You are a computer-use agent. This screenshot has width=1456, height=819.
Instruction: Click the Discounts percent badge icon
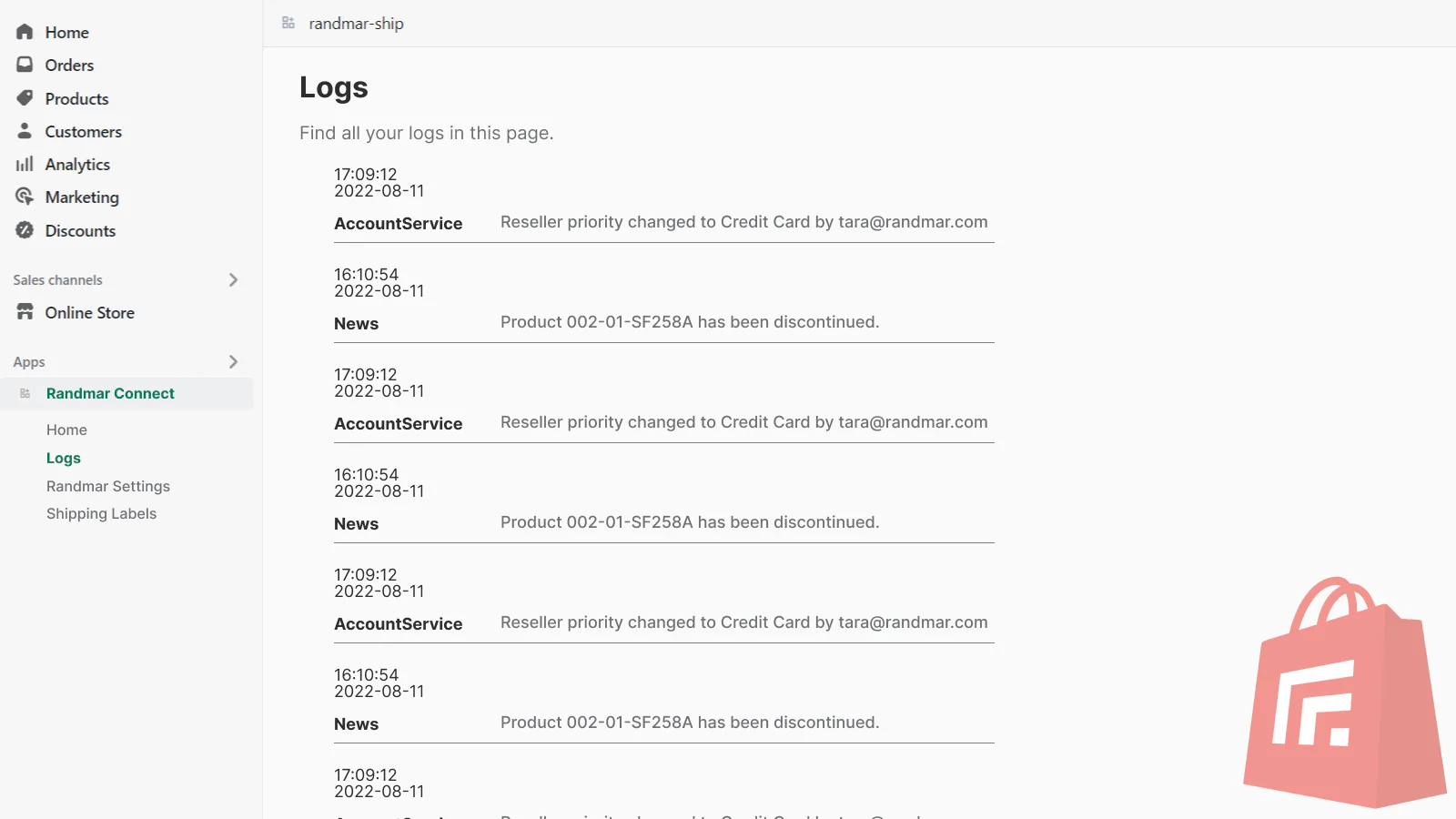[25, 230]
